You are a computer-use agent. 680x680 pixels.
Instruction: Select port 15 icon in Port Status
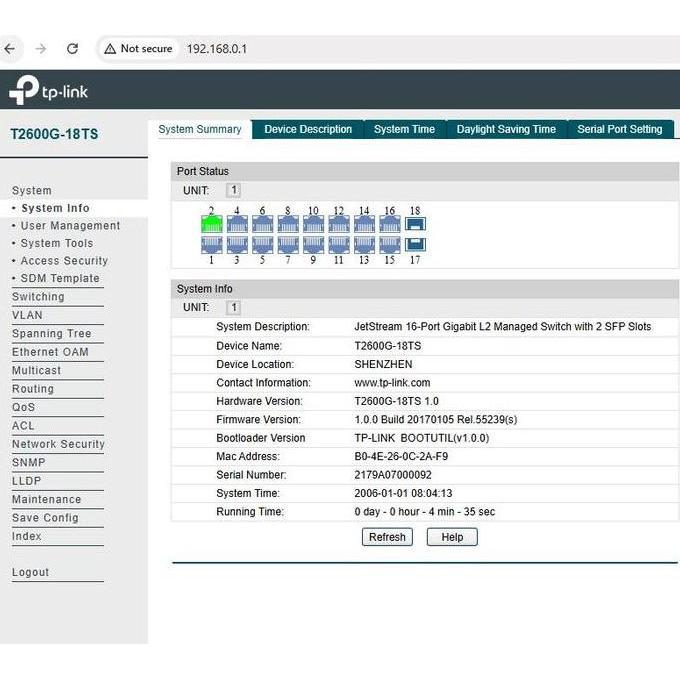[x=390, y=245]
